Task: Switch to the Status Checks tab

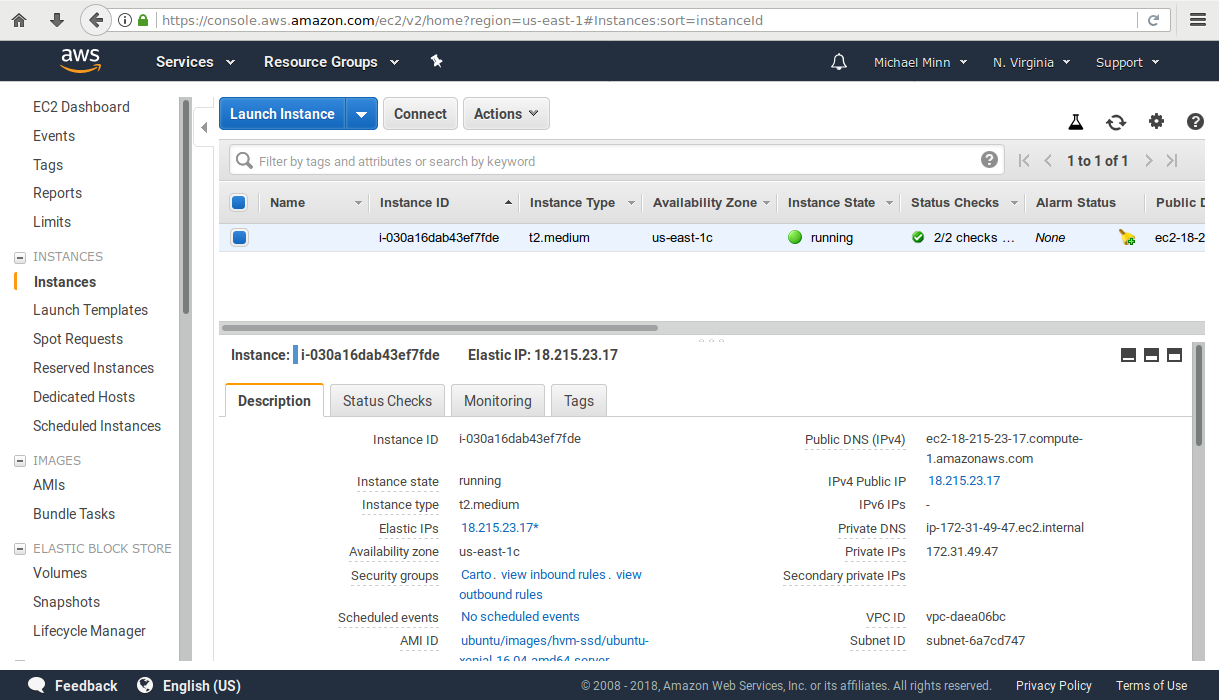Action: [387, 401]
